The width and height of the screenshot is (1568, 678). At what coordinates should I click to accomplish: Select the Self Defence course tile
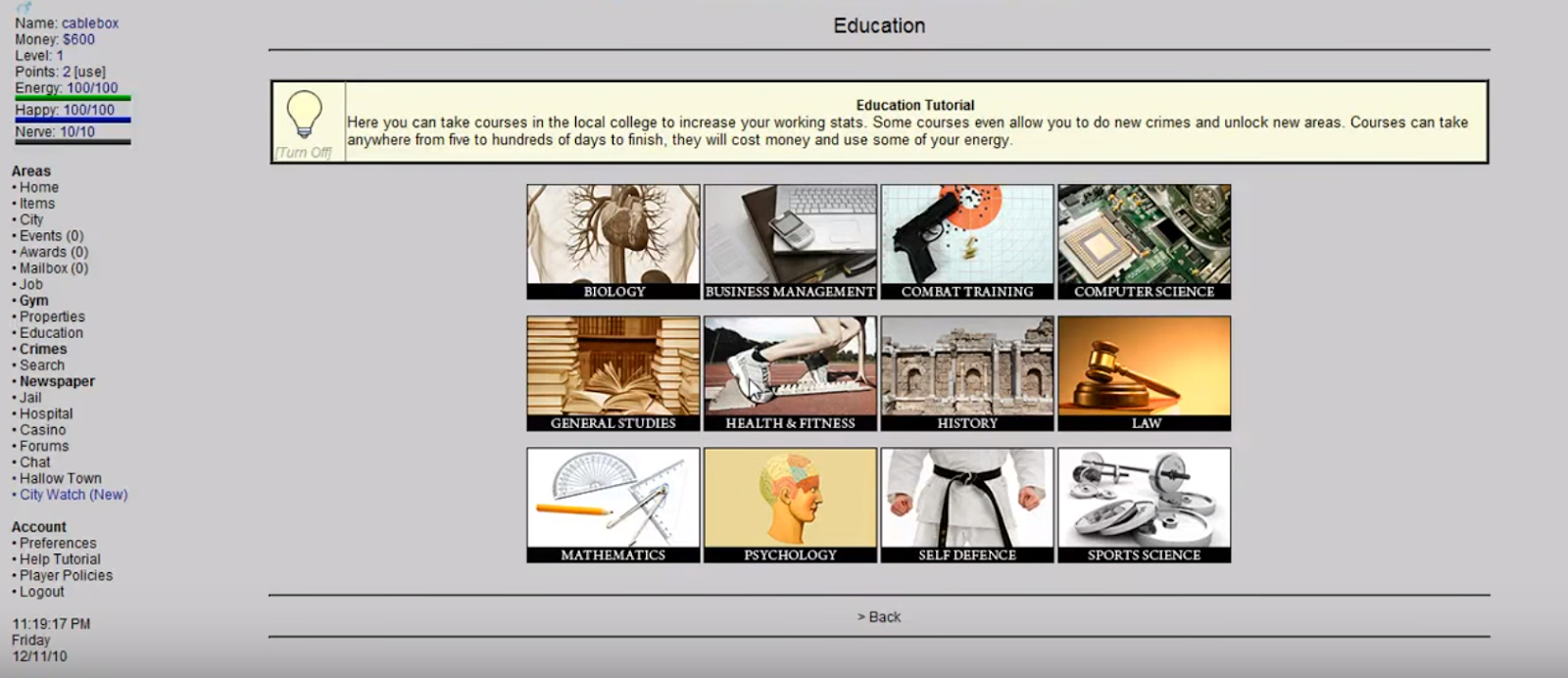pos(967,505)
